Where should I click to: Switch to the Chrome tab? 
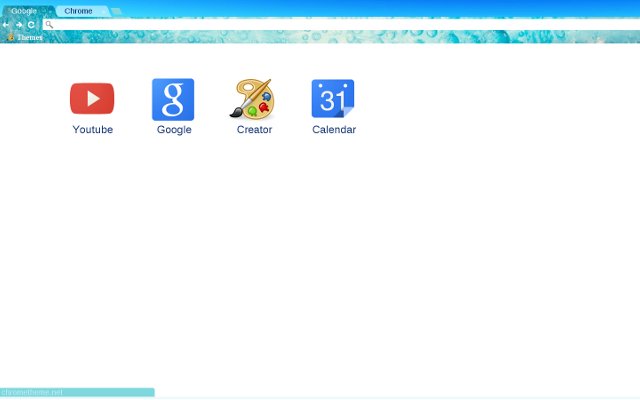pyautogui.click(x=82, y=11)
